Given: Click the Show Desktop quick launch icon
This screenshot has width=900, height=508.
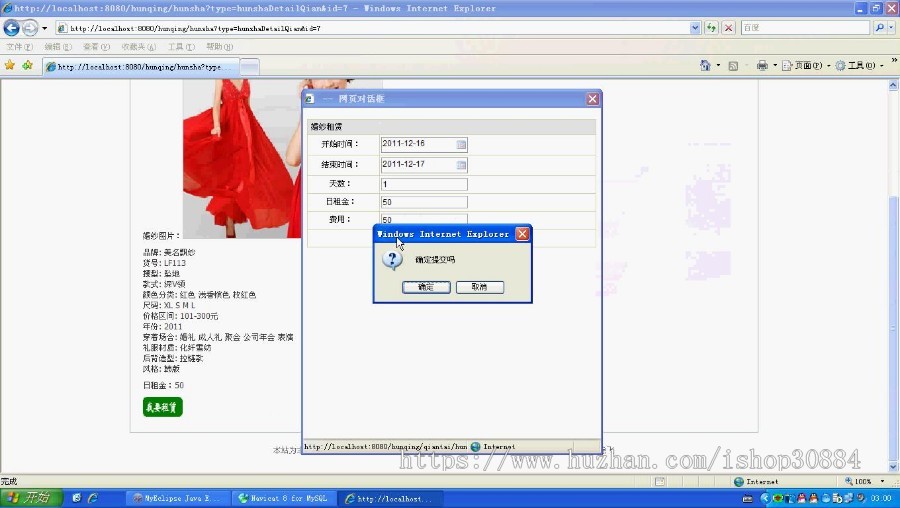Looking at the screenshot, I should (76, 498).
